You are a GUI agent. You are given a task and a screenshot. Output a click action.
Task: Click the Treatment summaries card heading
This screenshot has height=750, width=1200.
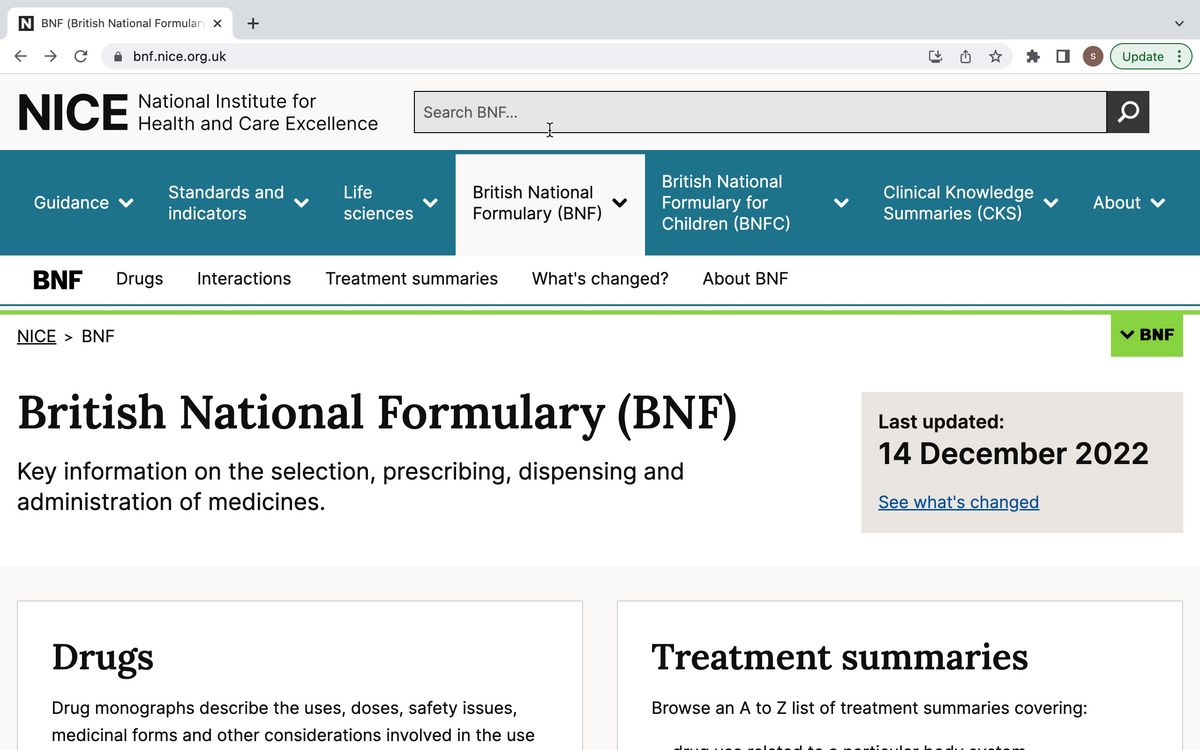[x=840, y=657]
